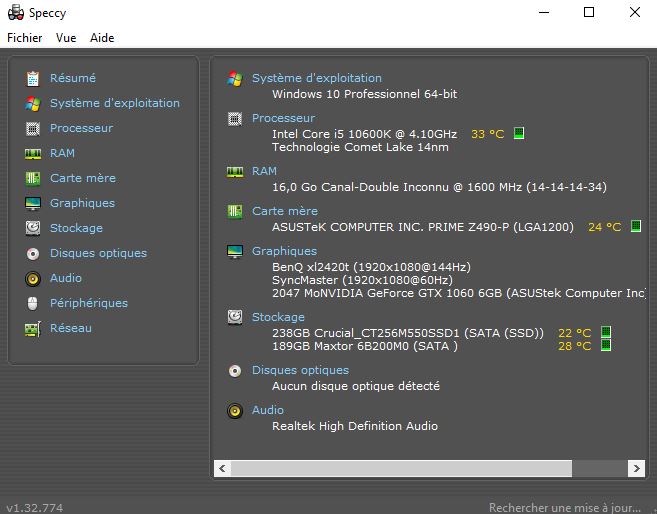This screenshot has width=657, height=514.
Task: Click the green temperature indicator next to 33 °C
Action: 519,133
